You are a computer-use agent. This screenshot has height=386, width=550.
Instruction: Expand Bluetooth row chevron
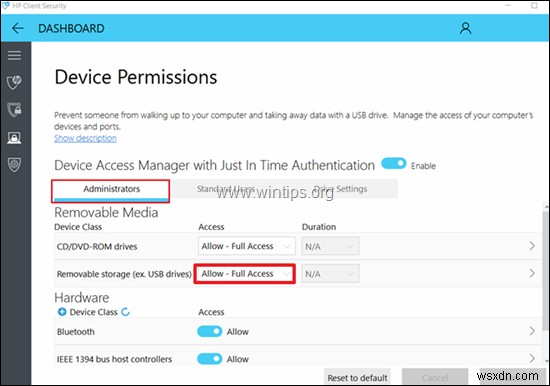coord(532,331)
